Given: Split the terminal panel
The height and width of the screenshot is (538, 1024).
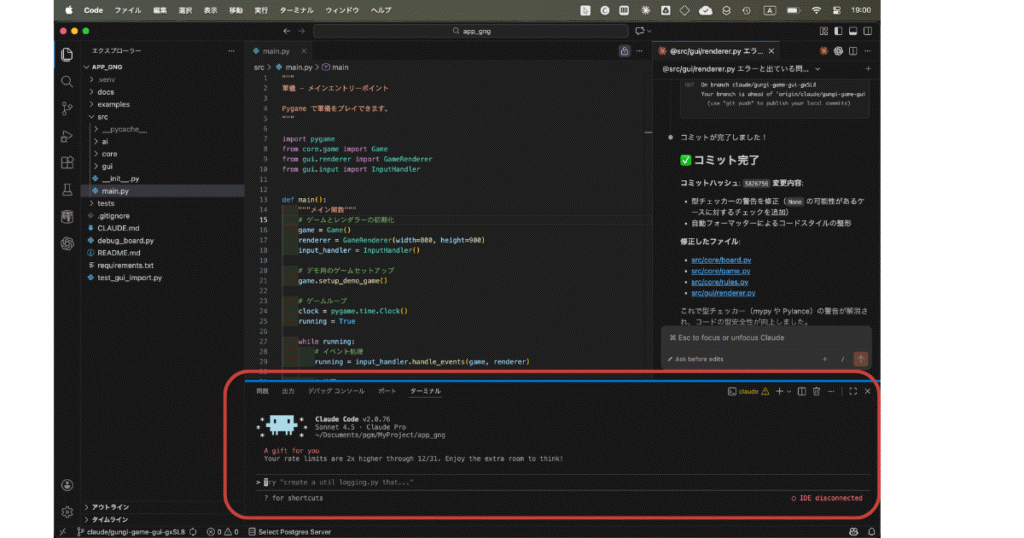Looking at the screenshot, I should (801, 391).
